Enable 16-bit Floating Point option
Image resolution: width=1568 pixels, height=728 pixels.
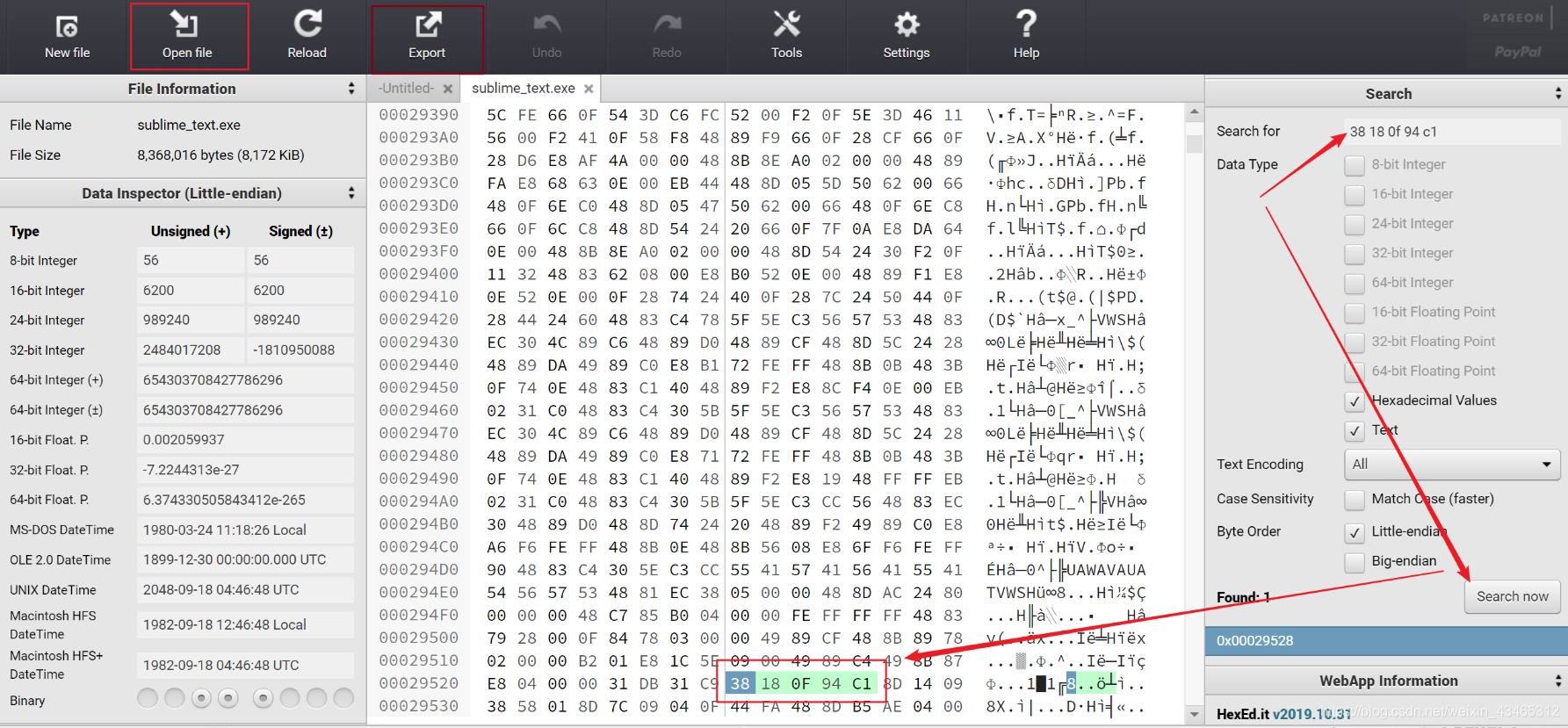[x=1355, y=313]
